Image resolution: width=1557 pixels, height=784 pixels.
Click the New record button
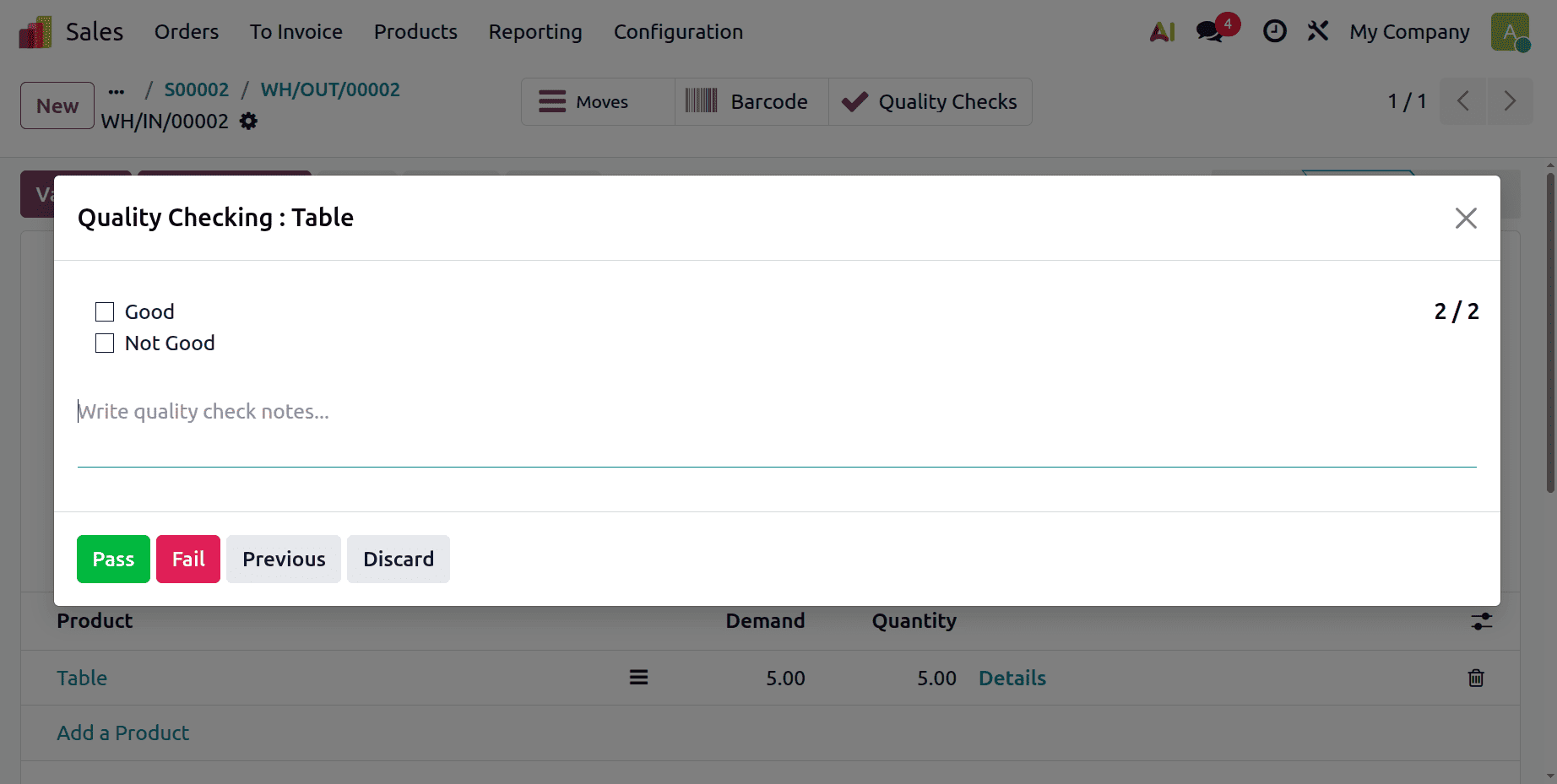click(x=57, y=105)
